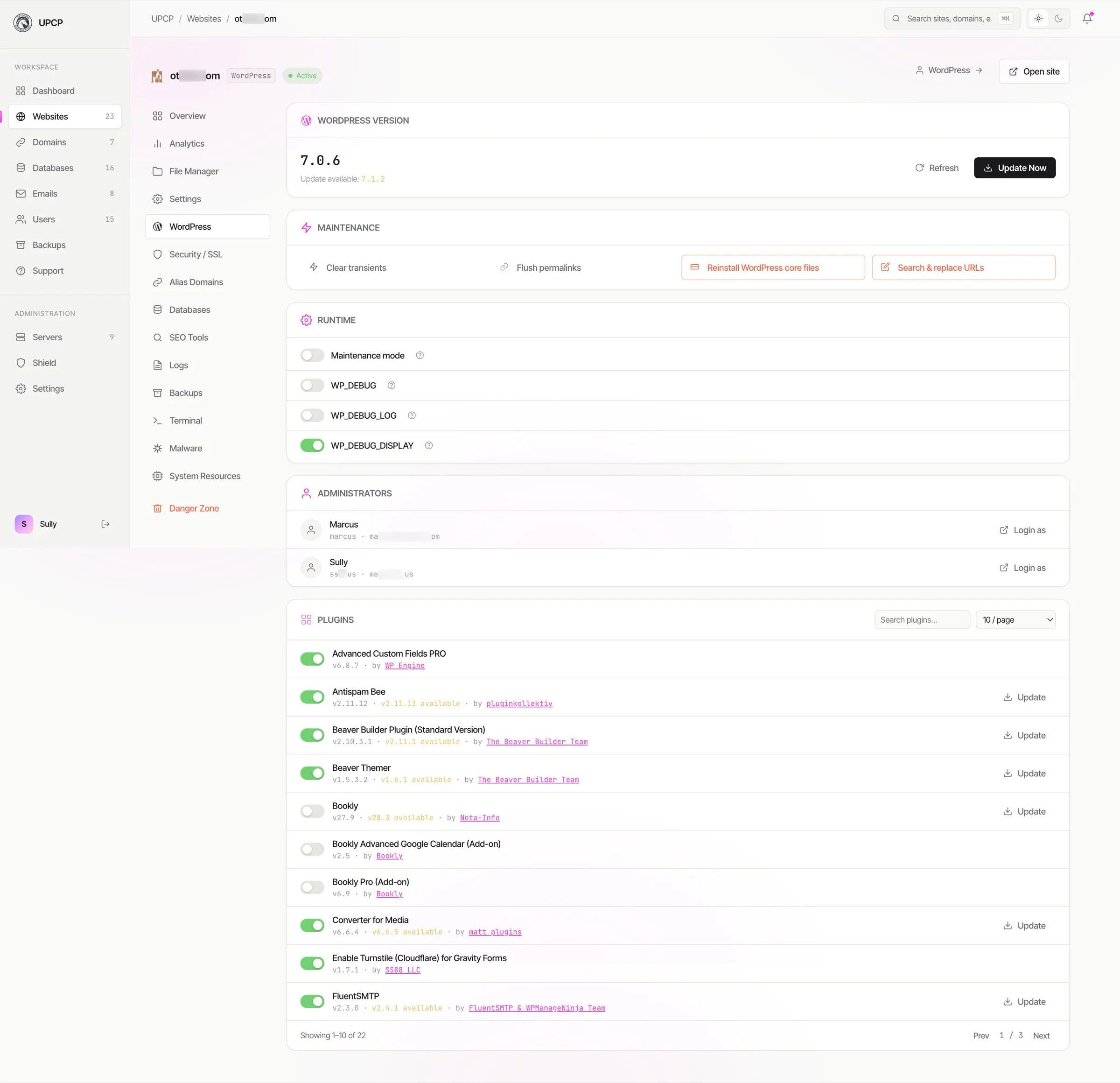Click the UPCP logo icon
Screen dimensions: 1120x1083
(23, 23)
